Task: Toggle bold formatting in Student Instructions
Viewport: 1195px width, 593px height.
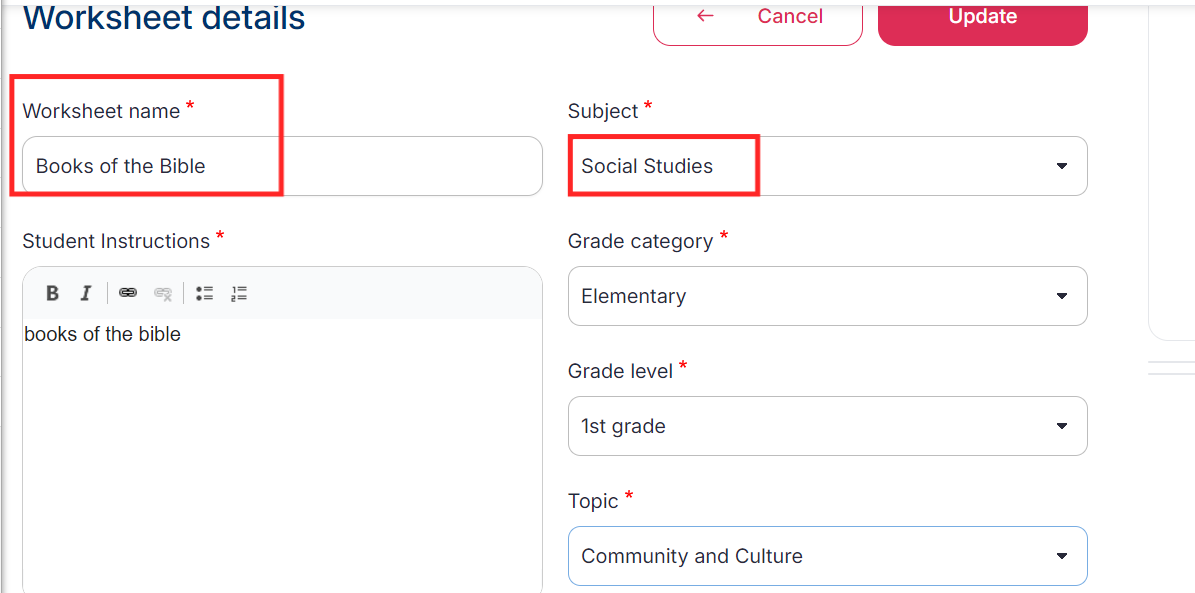Action: coord(53,293)
